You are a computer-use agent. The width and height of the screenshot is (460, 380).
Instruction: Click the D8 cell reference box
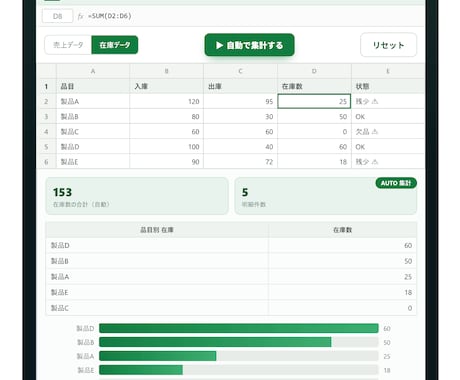click(58, 16)
